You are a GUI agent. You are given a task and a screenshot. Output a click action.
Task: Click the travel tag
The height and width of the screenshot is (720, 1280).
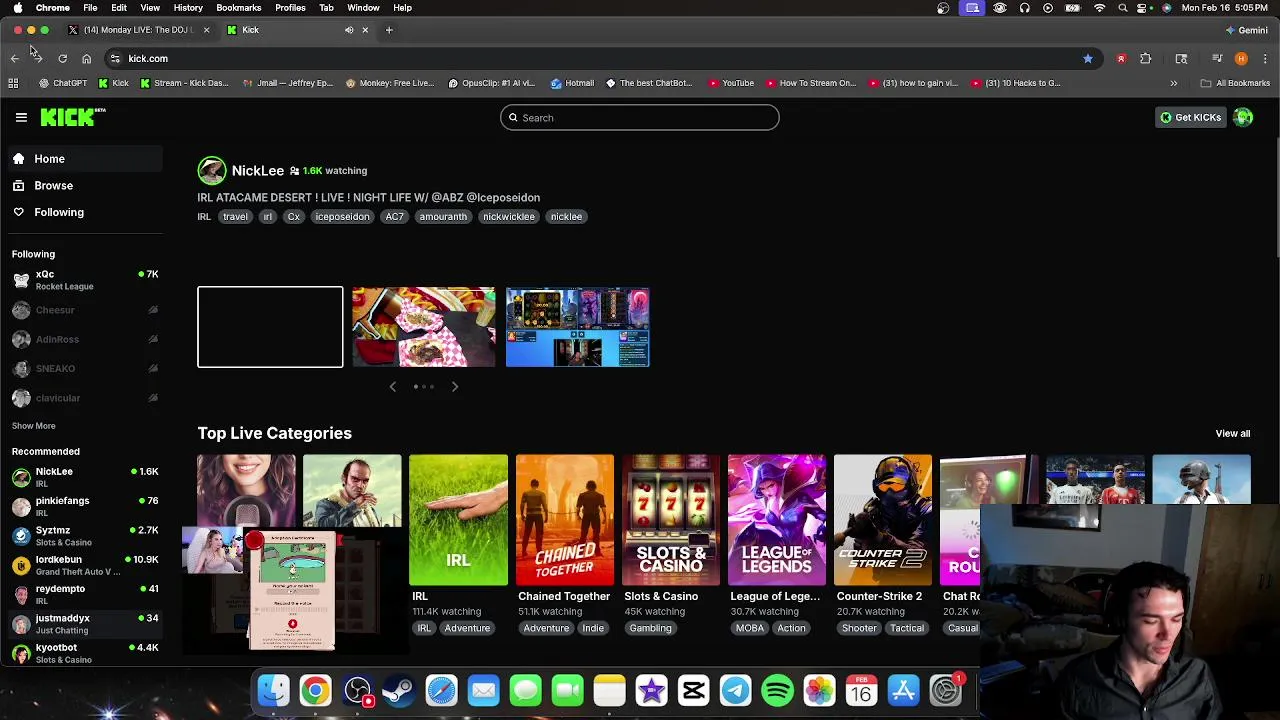[x=235, y=217]
